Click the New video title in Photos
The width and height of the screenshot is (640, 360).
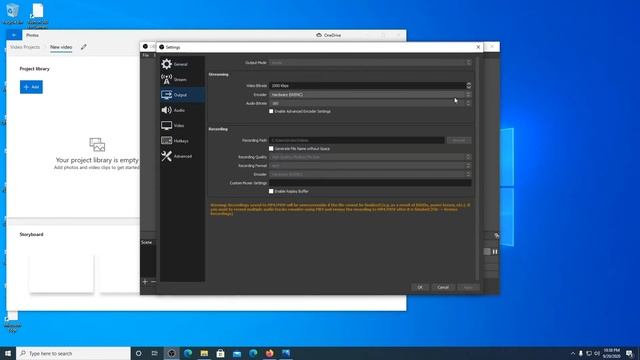point(61,47)
